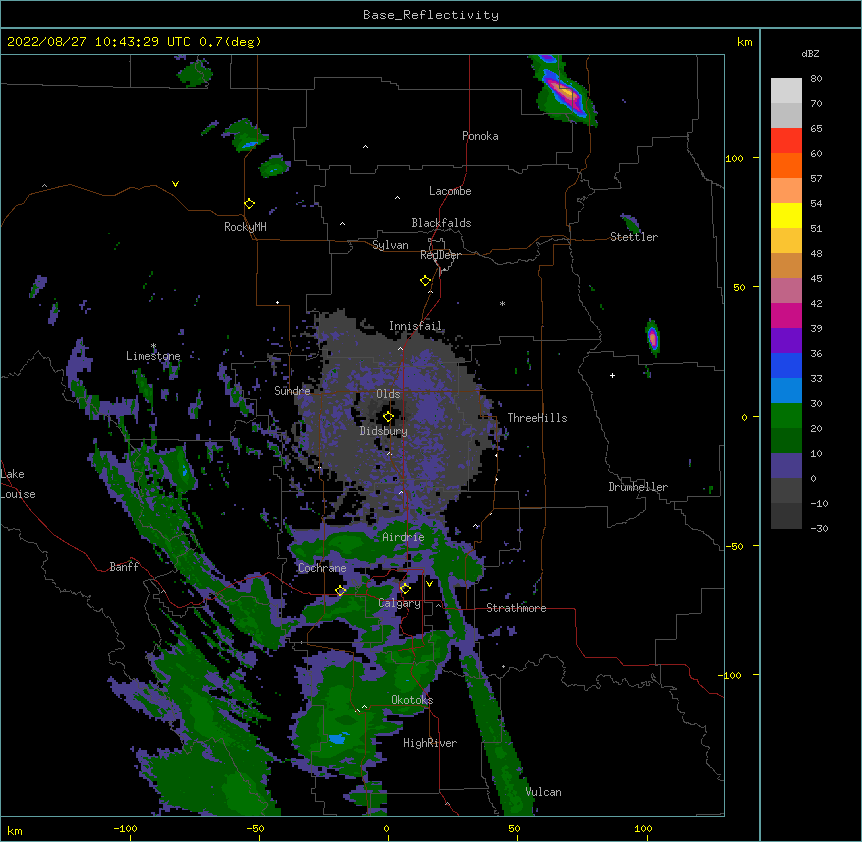Pick the purple 36-39 dBZ legend swatch
This screenshot has width=862, height=842.
click(786, 341)
